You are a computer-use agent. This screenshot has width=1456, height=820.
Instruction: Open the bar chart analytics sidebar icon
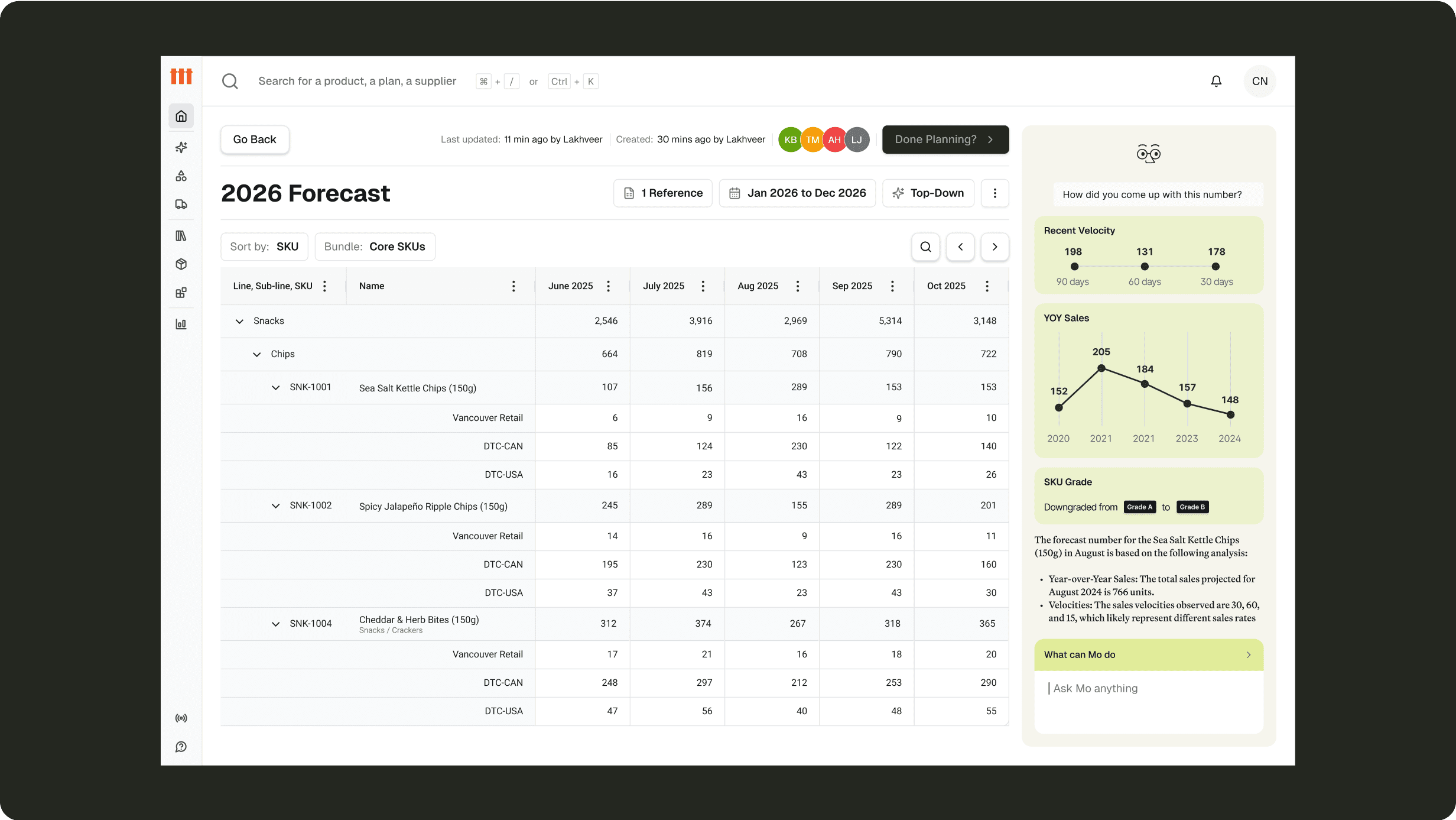[181, 324]
